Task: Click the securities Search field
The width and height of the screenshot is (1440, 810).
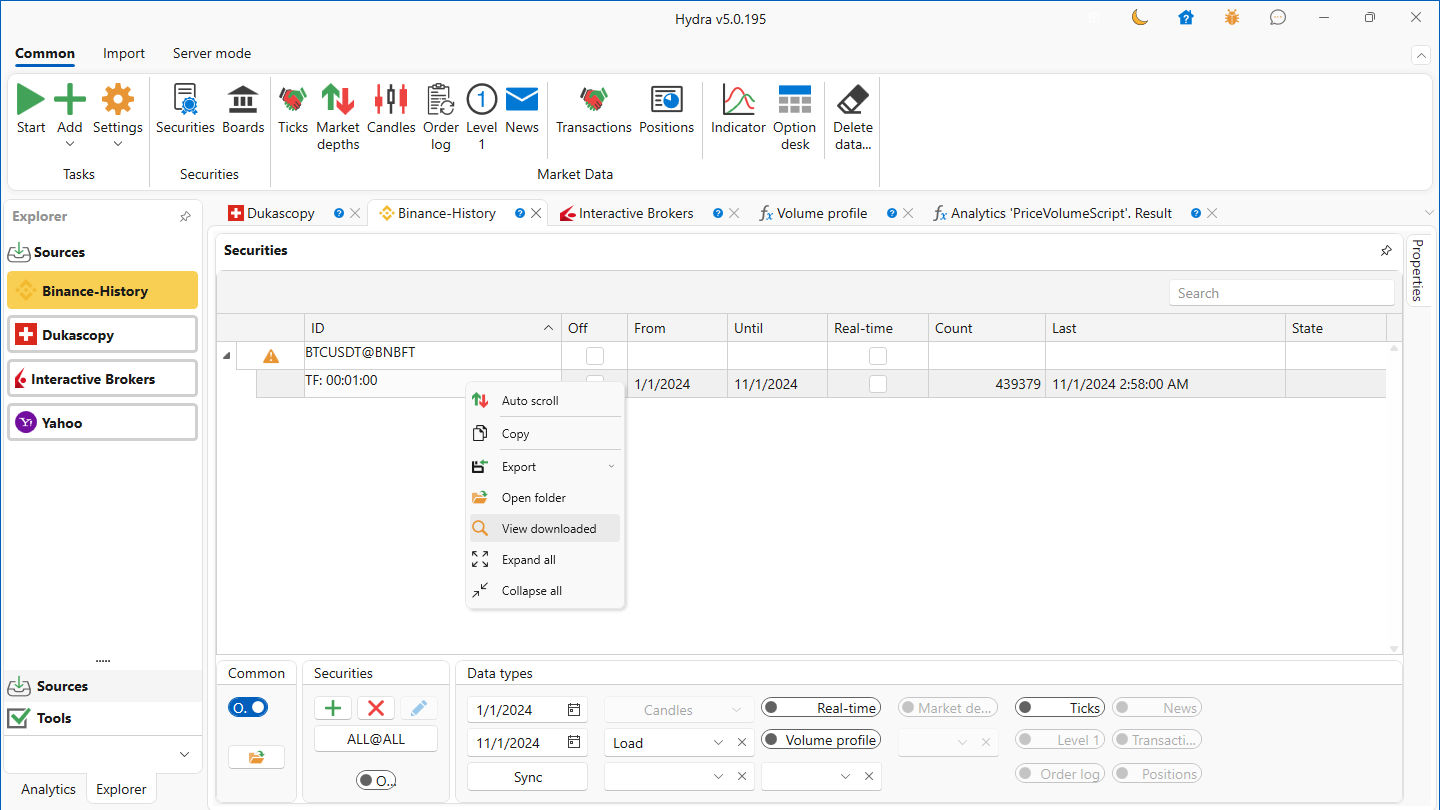Action: coord(1281,293)
